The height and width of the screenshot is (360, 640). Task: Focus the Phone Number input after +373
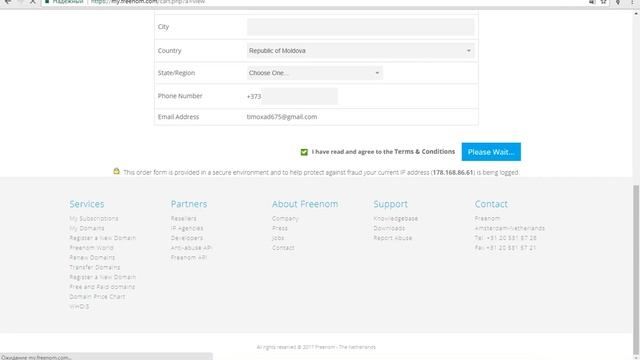[299, 96]
